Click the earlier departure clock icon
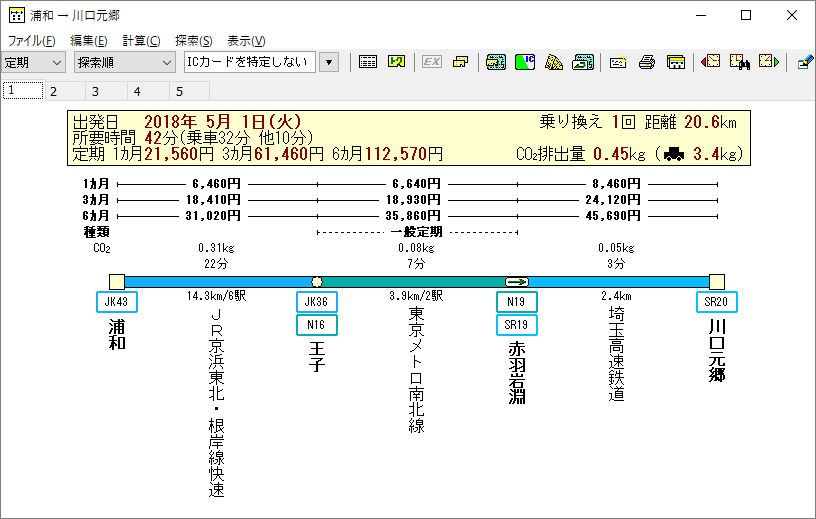 [710, 62]
